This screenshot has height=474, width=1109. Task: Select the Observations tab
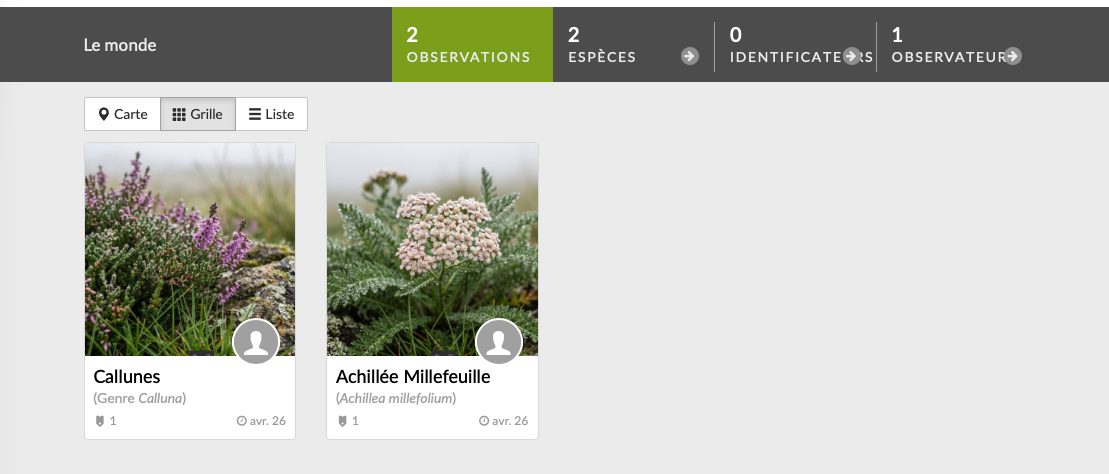[472, 45]
